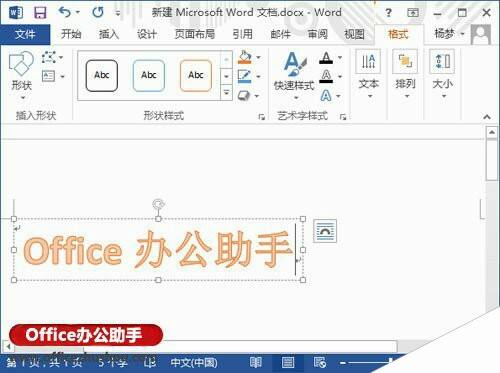Switch to the 设计 Design tab
Screen dimensions: 500x373
(x=147, y=34)
